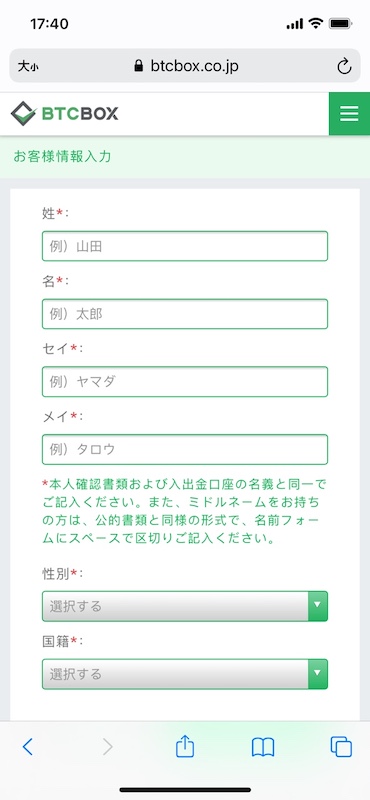Tap the lock icon beside btcbox.co.jp

[138, 66]
